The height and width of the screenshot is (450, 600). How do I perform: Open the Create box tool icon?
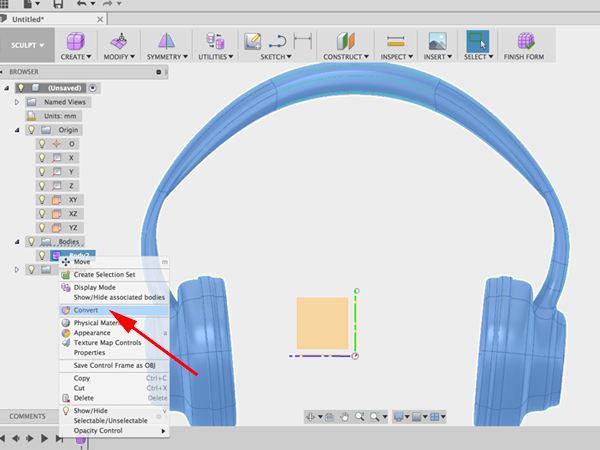(76, 41)
